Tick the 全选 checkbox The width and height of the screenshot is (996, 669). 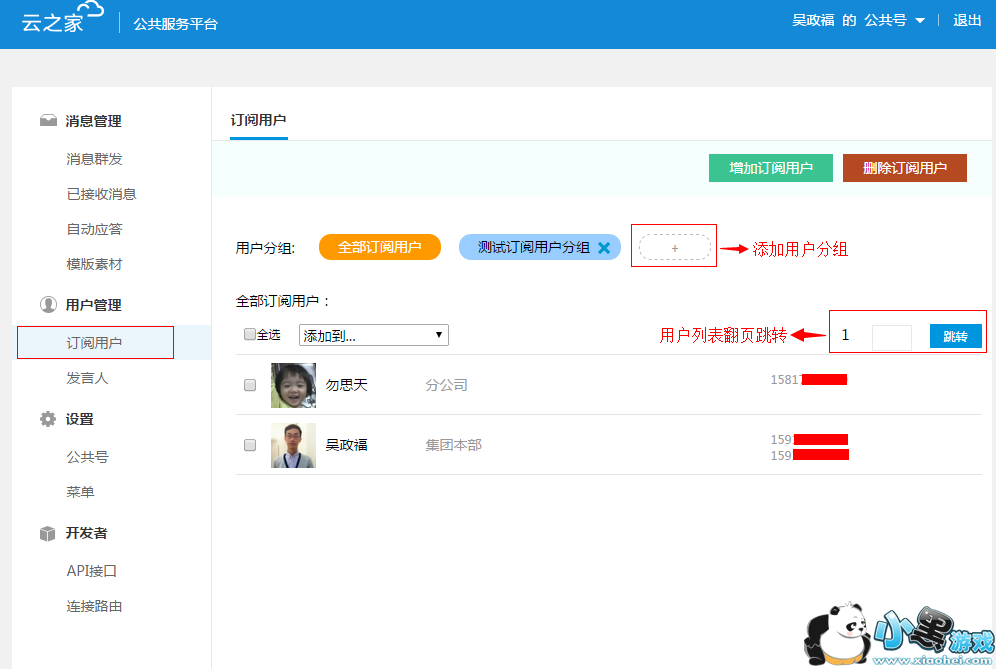tap(250, 334)
